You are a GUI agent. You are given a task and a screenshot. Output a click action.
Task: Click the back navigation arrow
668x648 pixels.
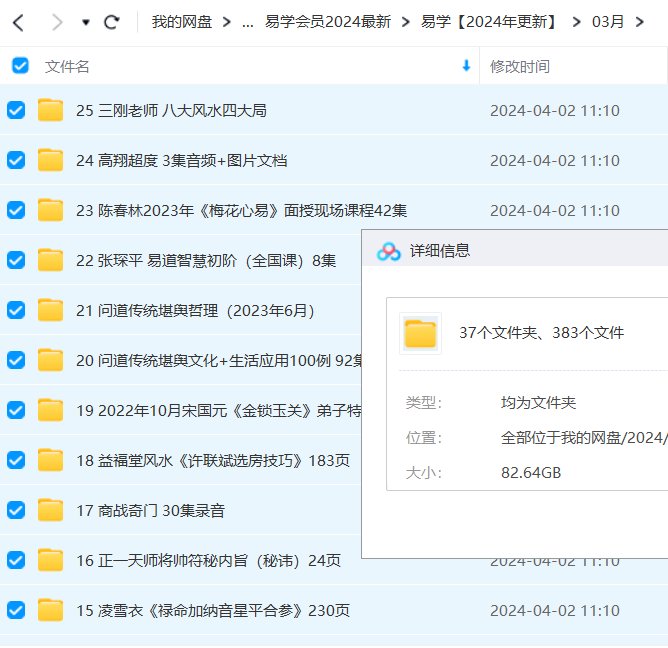(18, 21)
